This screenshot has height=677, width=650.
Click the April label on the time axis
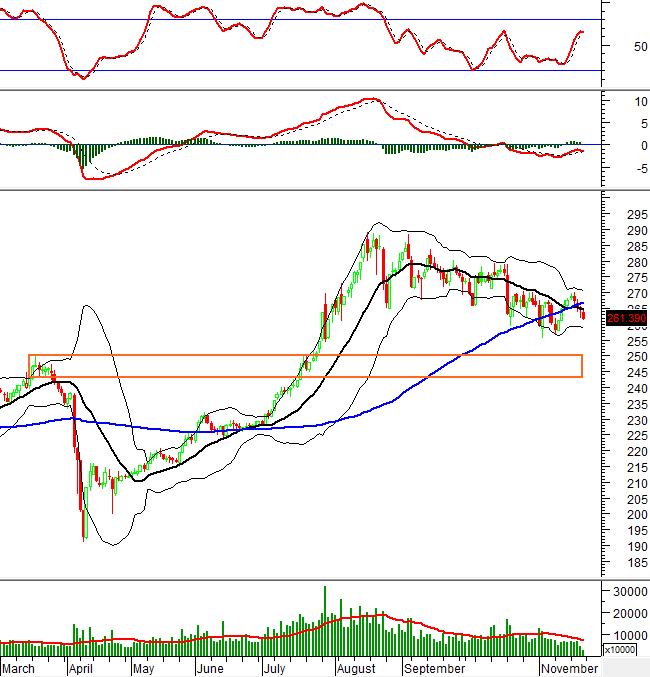coord(81,667)
